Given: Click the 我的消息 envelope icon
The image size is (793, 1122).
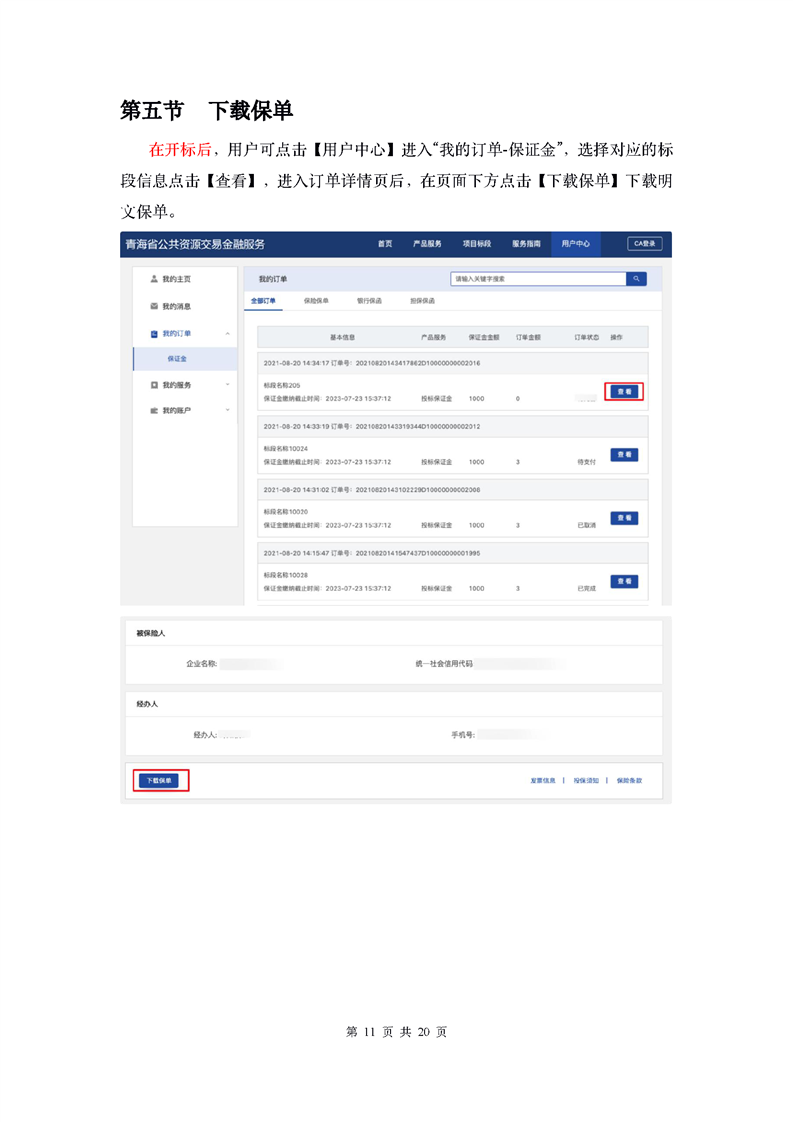Looking at the screenshot, I should (x=153, y=306).
